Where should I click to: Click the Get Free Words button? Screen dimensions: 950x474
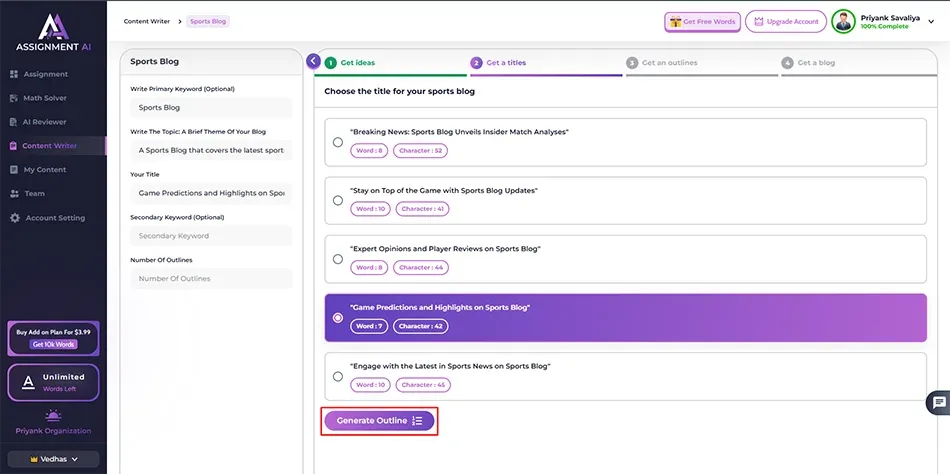click(x=701, y=21)
